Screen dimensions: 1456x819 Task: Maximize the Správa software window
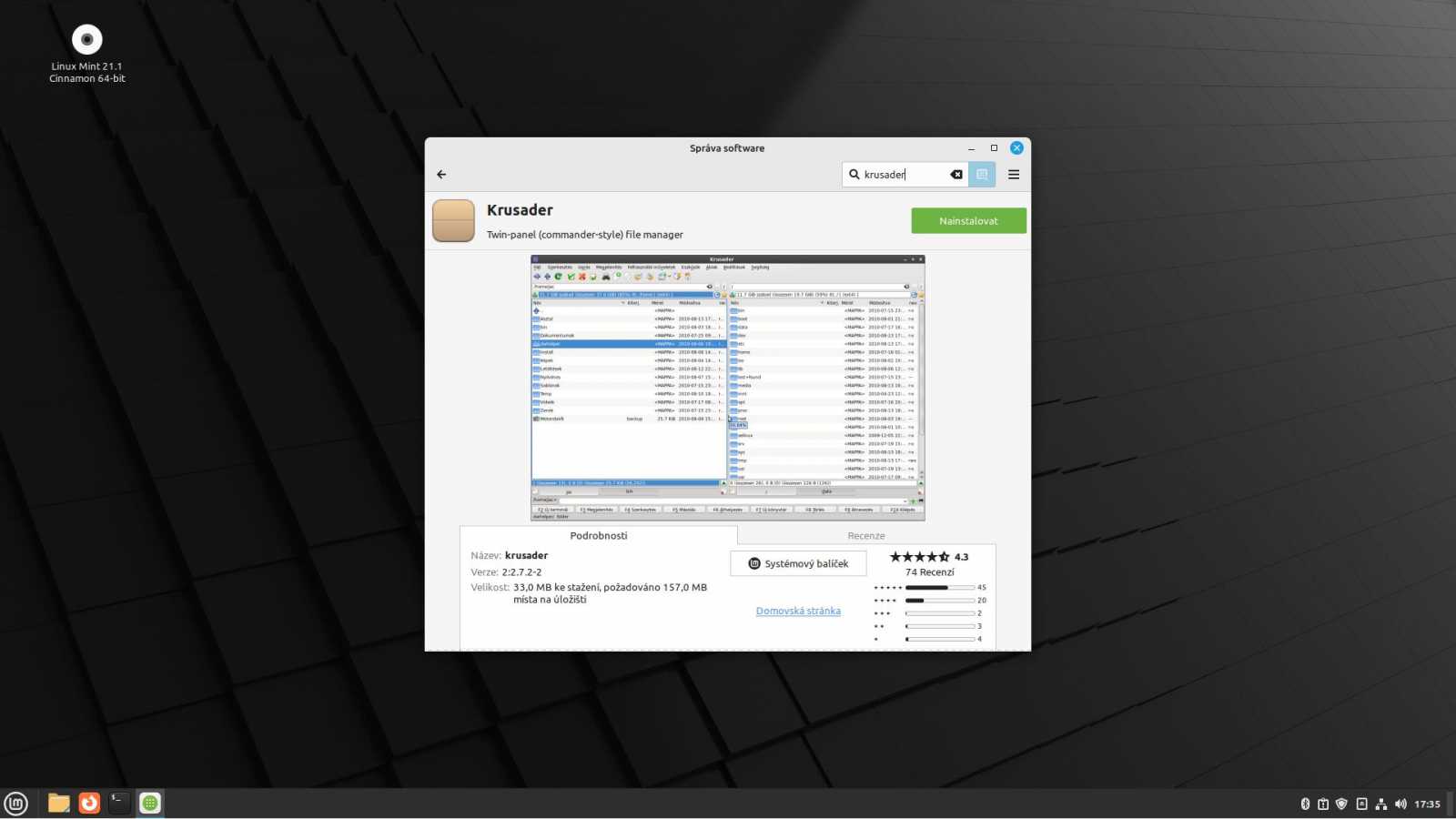[994, 148]
